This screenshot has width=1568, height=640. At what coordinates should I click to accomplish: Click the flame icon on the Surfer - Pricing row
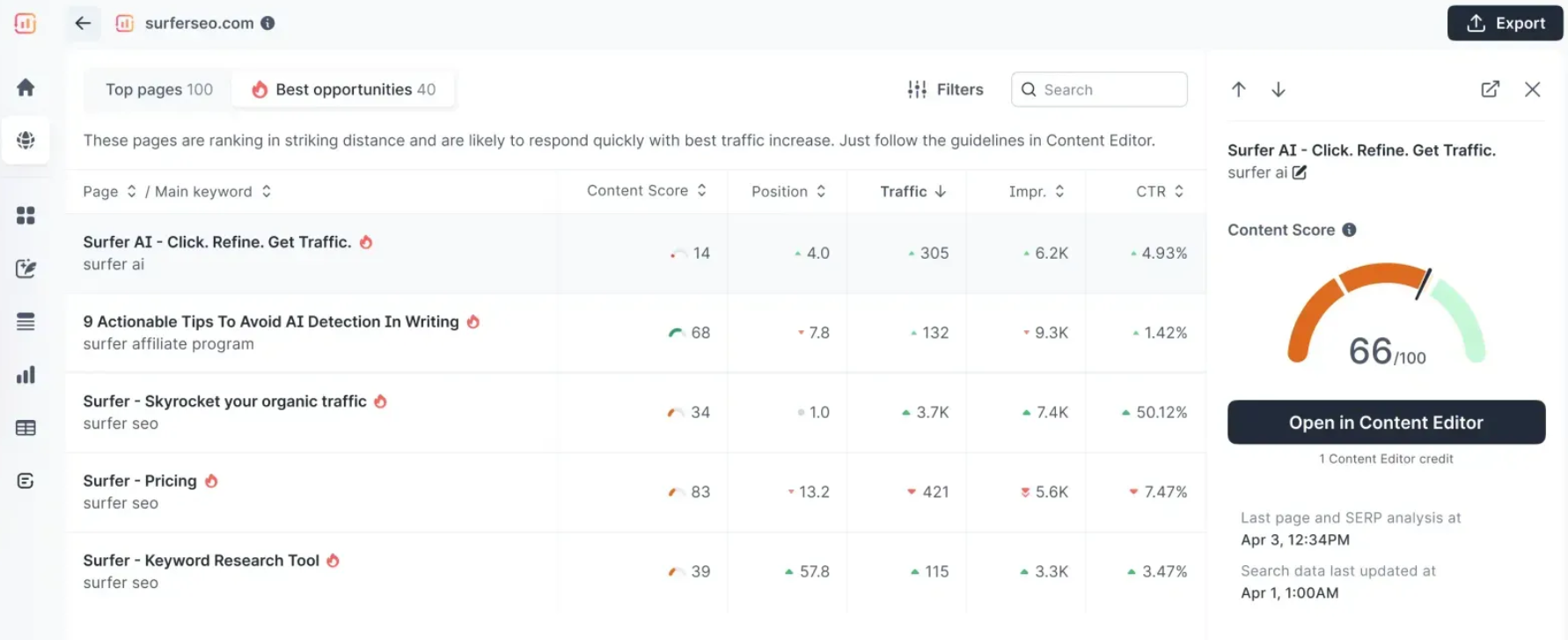pos(211,481)
